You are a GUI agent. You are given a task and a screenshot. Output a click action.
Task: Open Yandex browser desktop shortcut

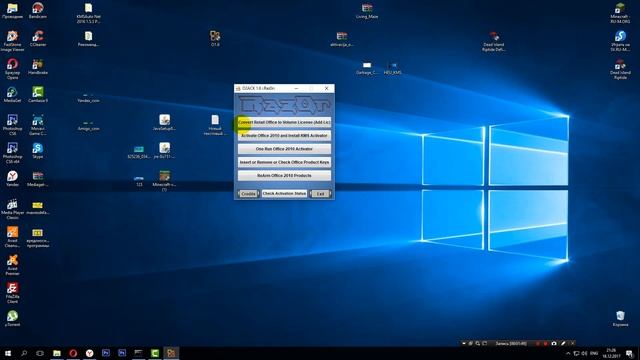[12, 178]
